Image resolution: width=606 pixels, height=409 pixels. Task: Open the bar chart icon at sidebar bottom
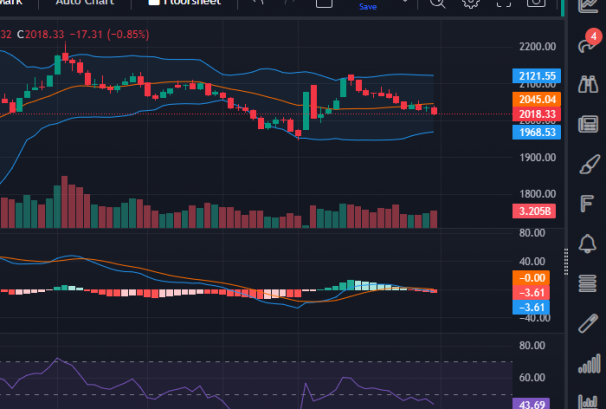coord(588,402)
